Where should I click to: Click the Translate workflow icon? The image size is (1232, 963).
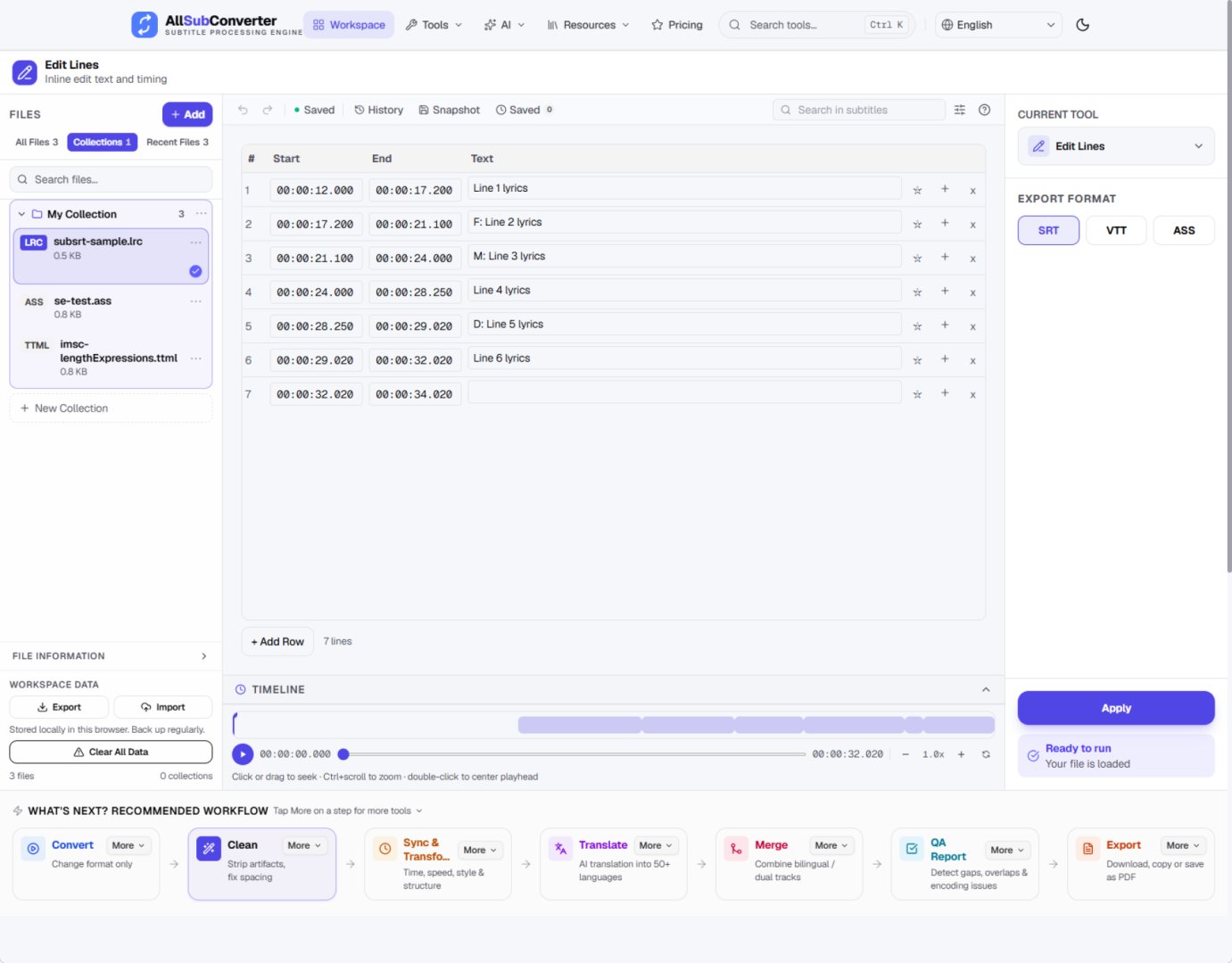pos(560,848)
